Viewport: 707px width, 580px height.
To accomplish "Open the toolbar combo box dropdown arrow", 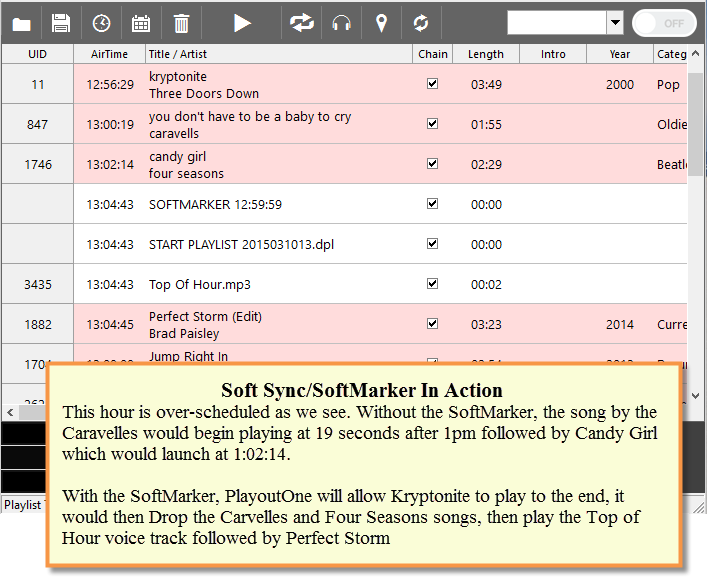I will [x=615, y=23].
